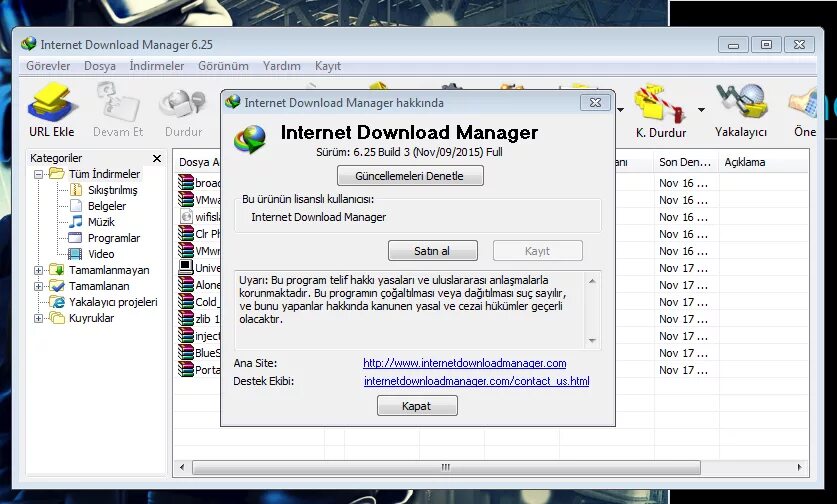837x504 pixels.
Task: Open the Görevler menu
Action: point(48,66)
